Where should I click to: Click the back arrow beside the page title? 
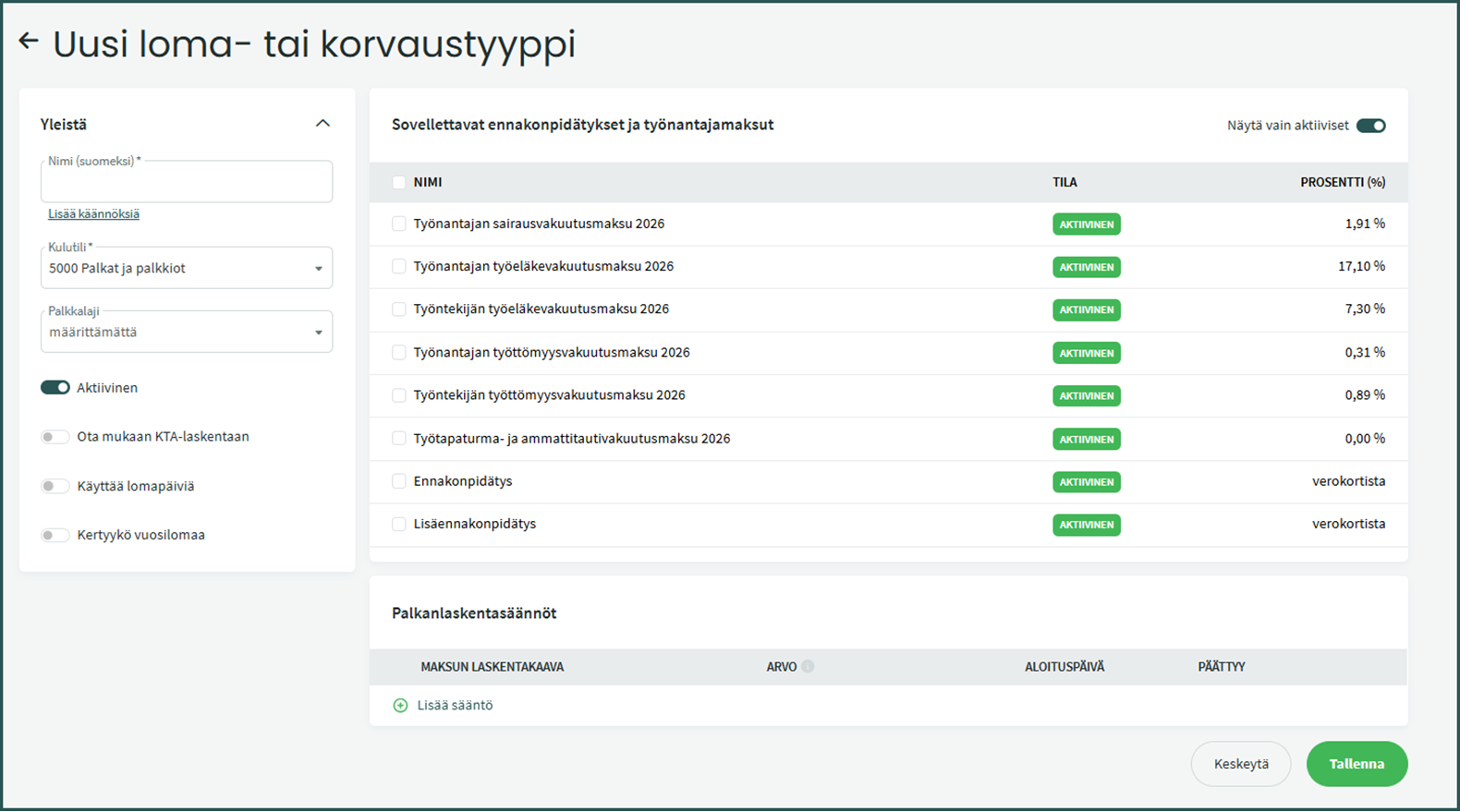[x=29, y=41]
